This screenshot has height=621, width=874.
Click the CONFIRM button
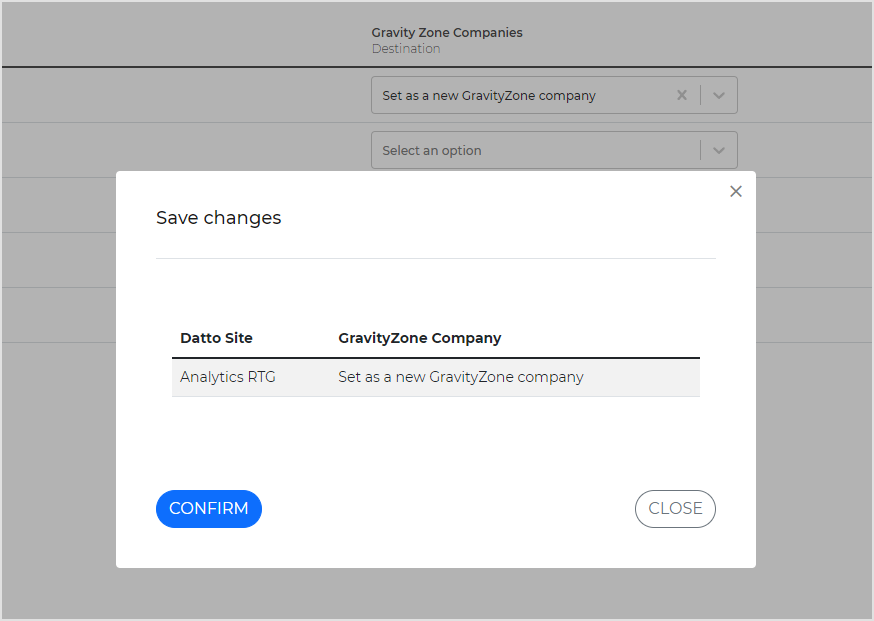click(208, 509)
